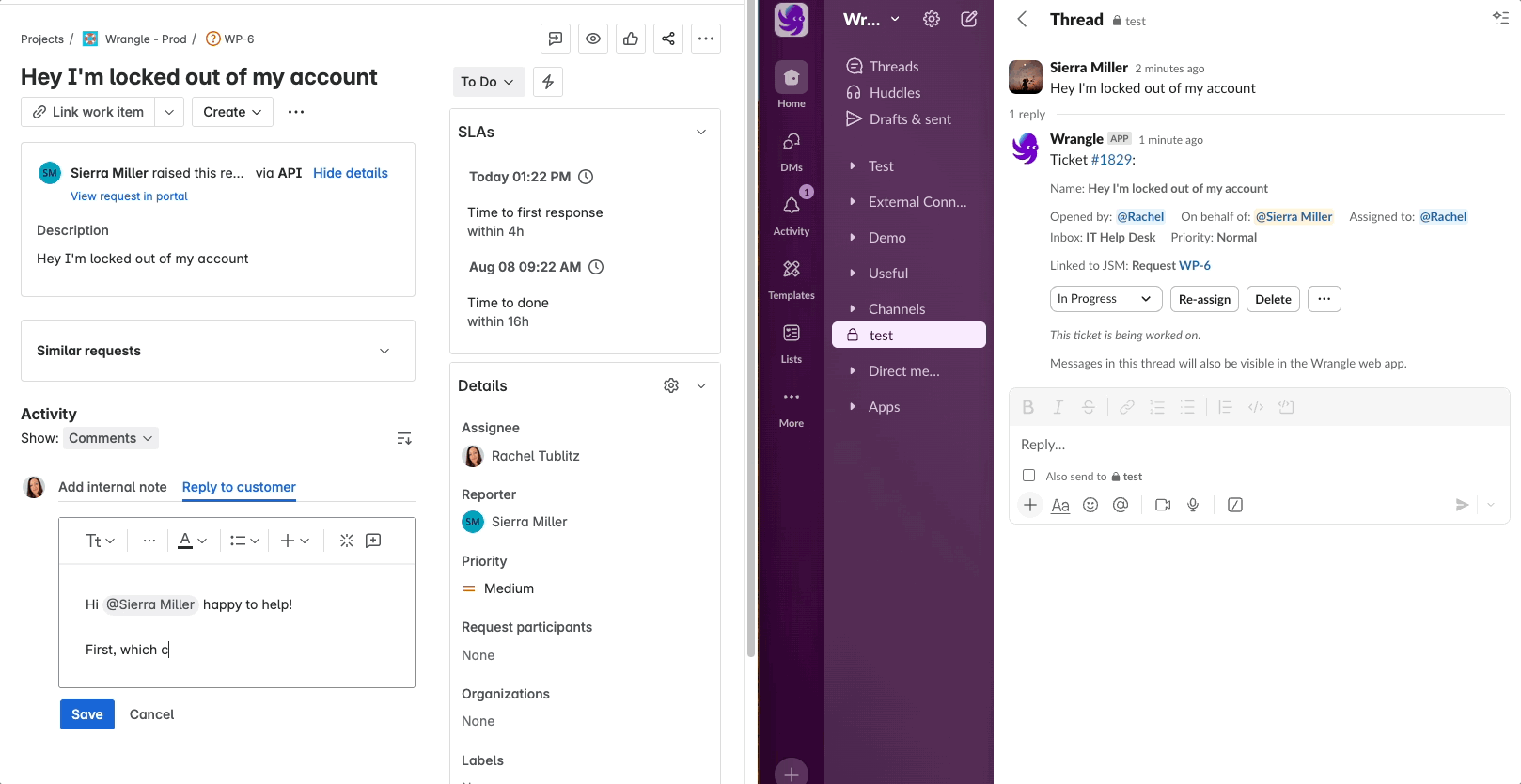
Task: Open Slack workspace settings gear
Action: click(932, 19)
